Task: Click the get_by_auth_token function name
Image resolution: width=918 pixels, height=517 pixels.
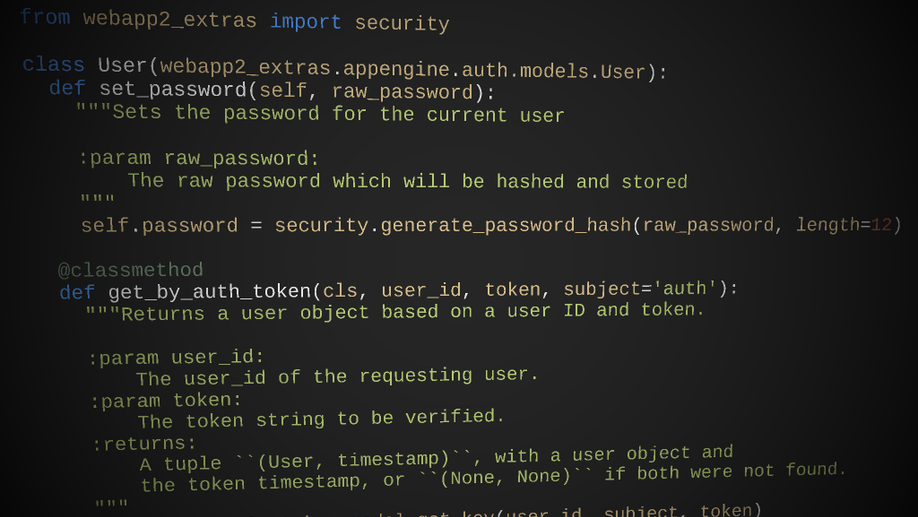Action: 209,292
